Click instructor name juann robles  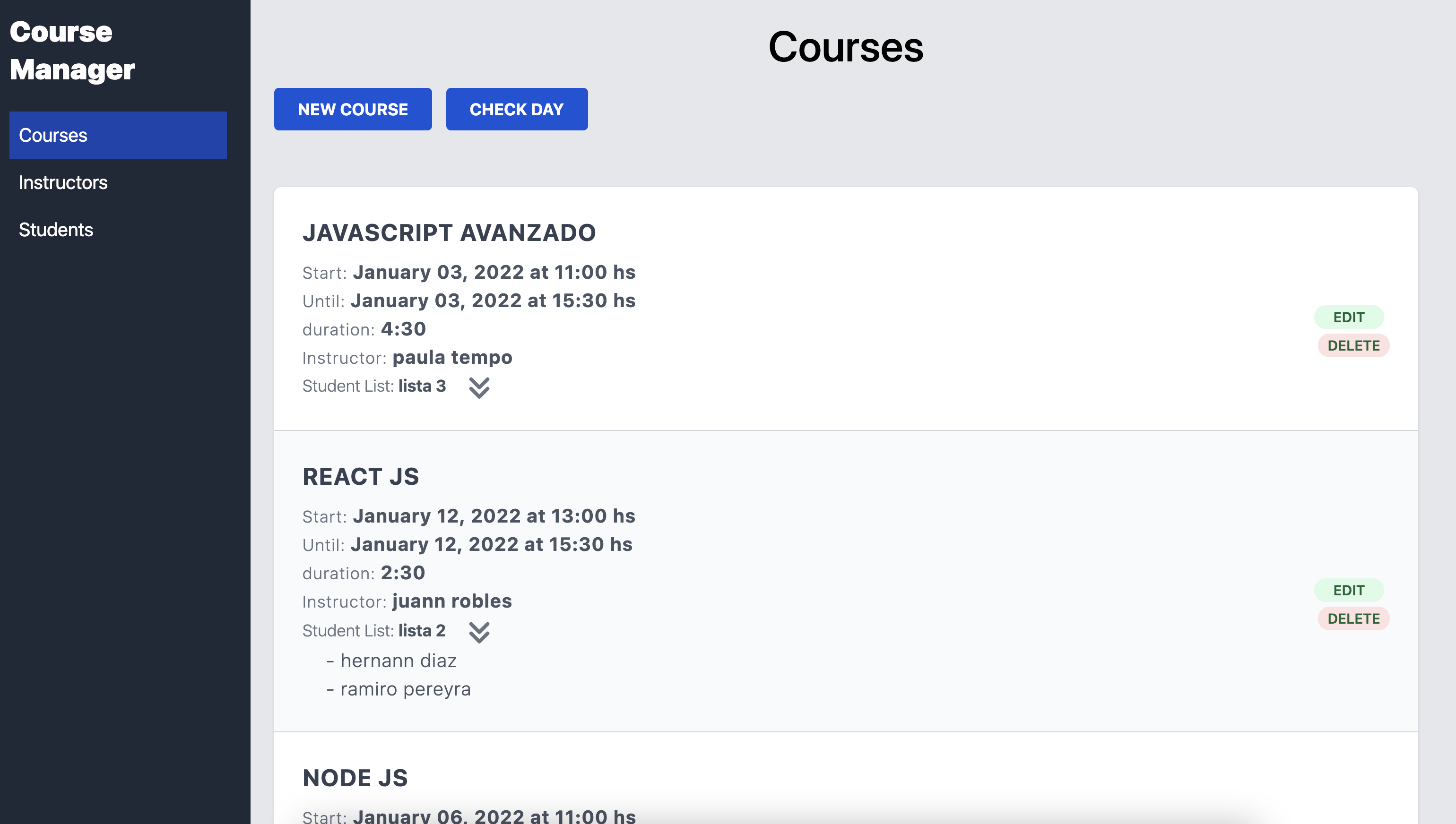(452, 601)
